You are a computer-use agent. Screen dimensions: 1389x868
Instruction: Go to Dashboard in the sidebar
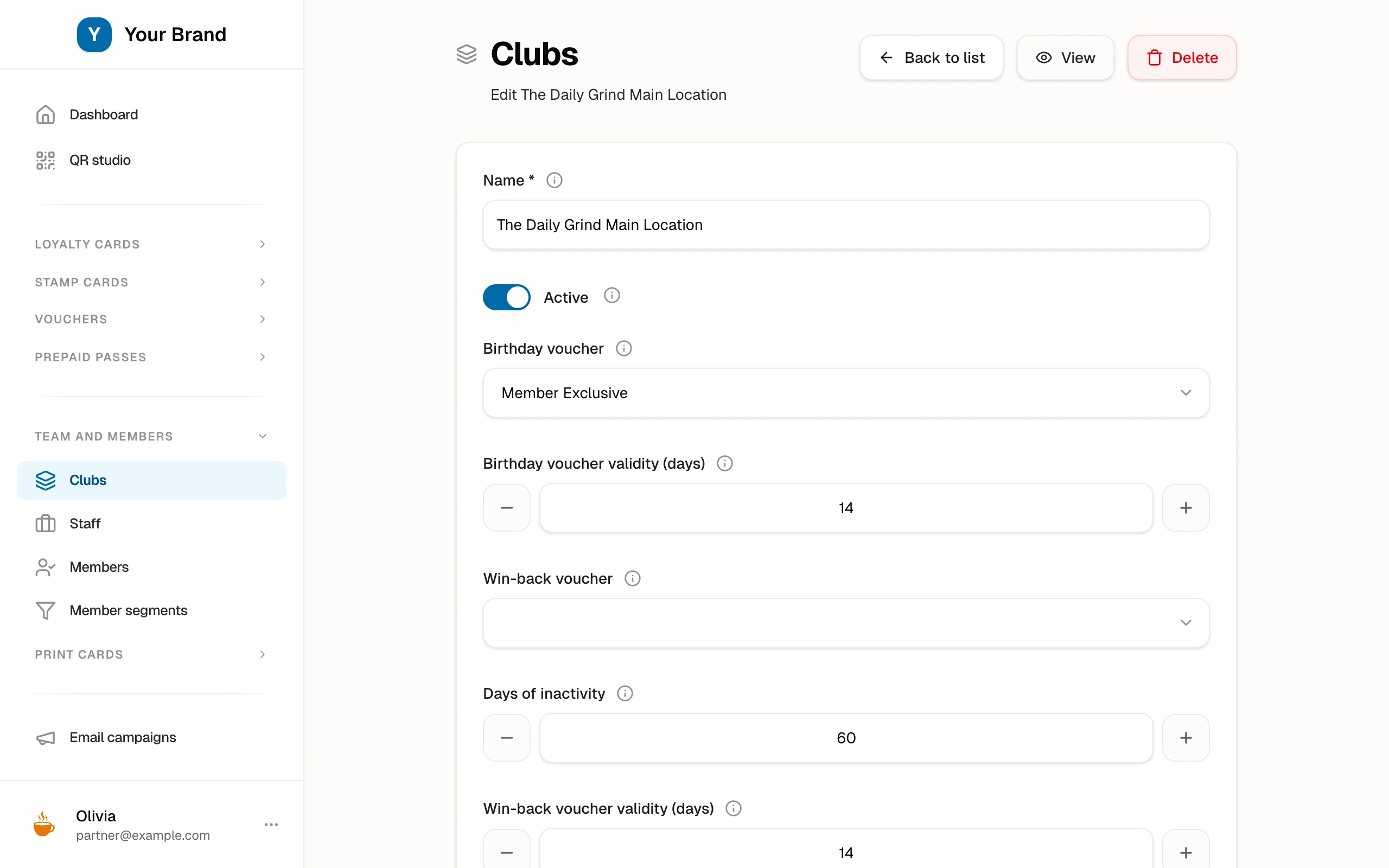tap(151, 114)
